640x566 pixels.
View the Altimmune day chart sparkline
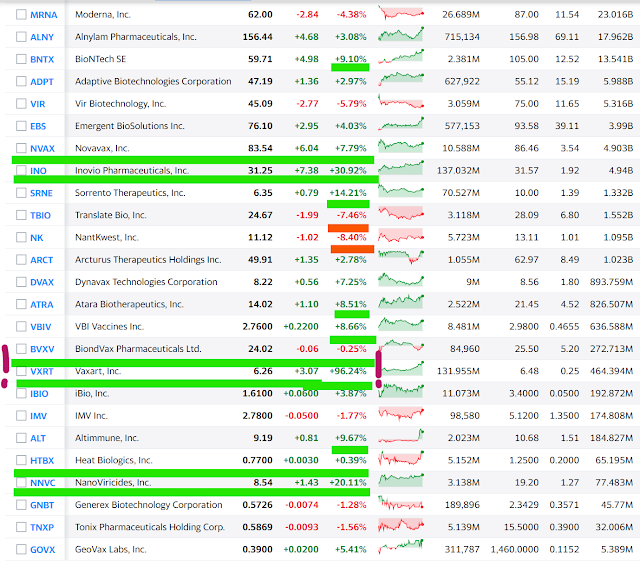coord(401,435)
